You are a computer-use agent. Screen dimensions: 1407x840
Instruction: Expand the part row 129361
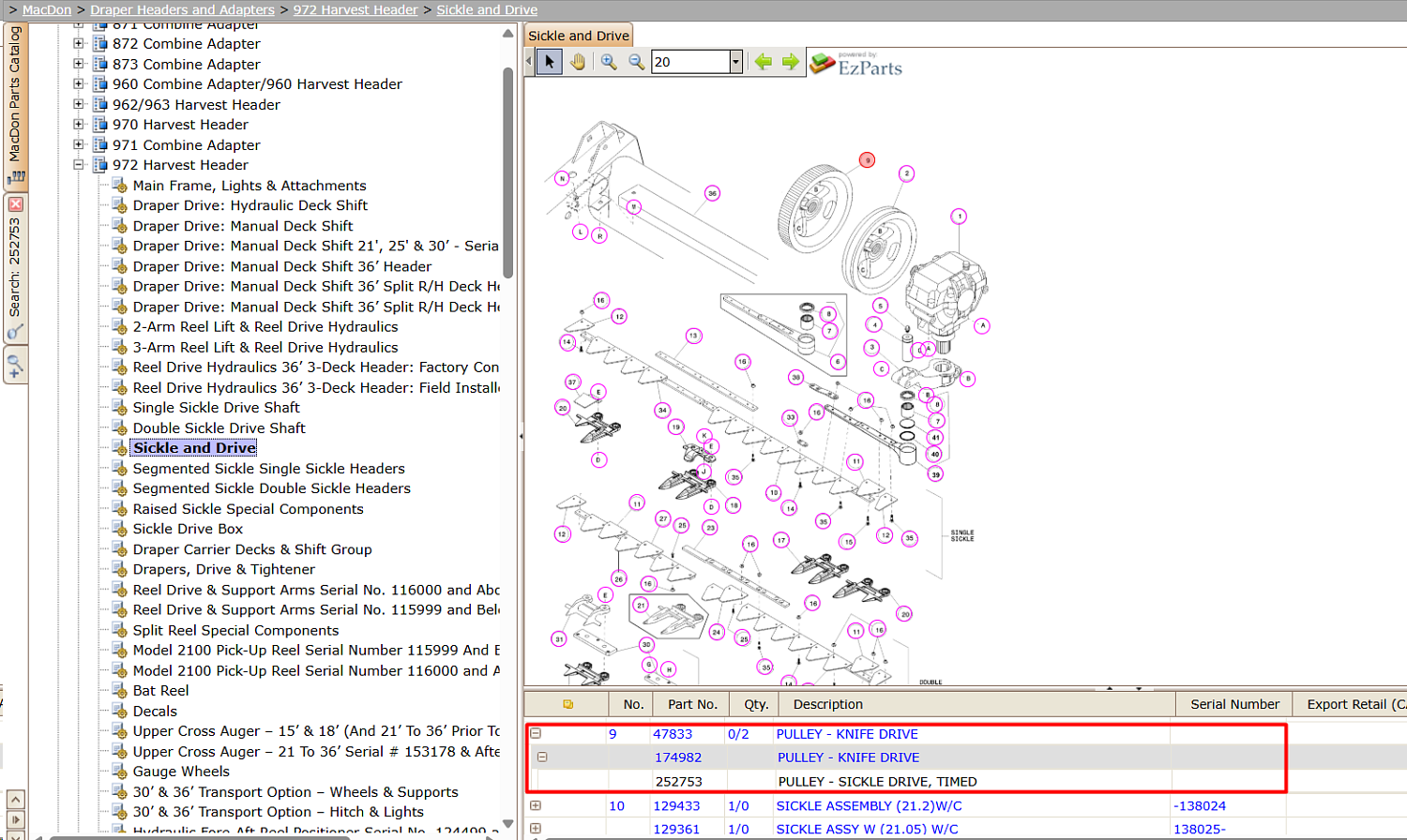point(536,829)
